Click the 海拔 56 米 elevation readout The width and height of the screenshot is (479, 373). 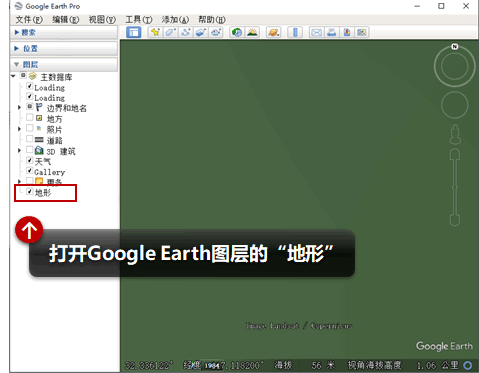(x=305, y=365)
